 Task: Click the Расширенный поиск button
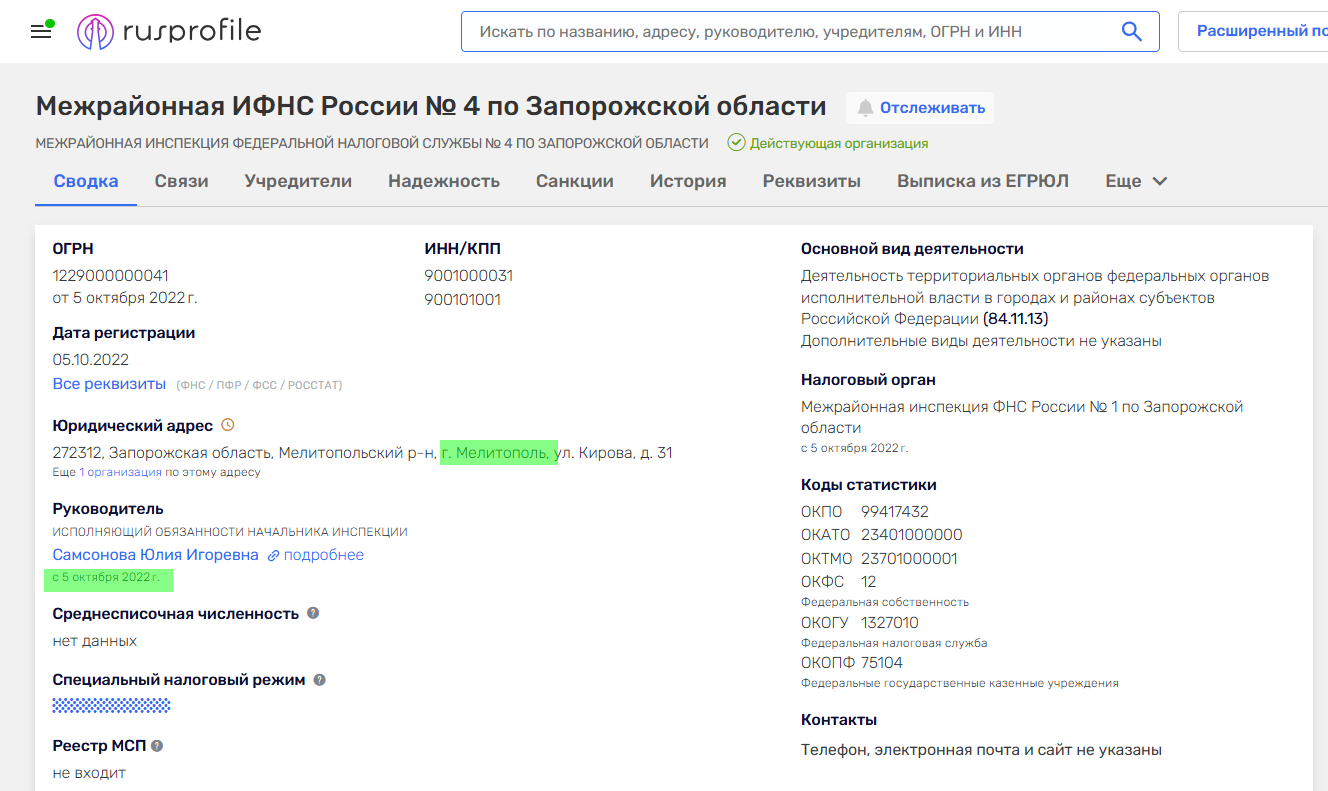coord(1260,31)
